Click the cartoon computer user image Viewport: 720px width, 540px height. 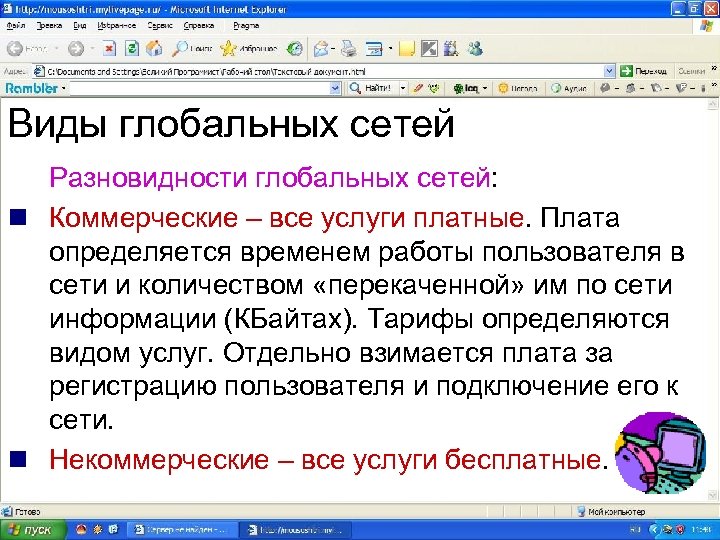click(661, 453)
